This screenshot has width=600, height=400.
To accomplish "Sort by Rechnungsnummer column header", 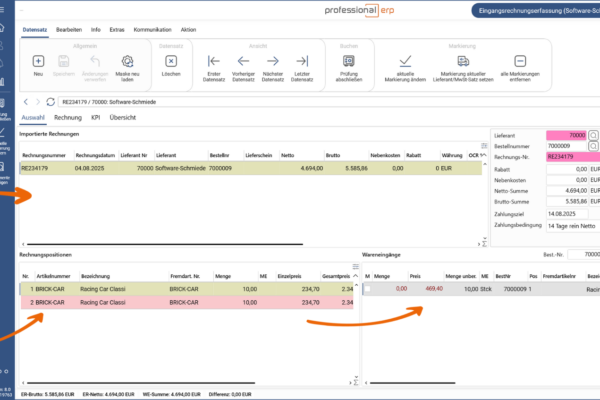I will pyautogui.click(x=44, y=155).
